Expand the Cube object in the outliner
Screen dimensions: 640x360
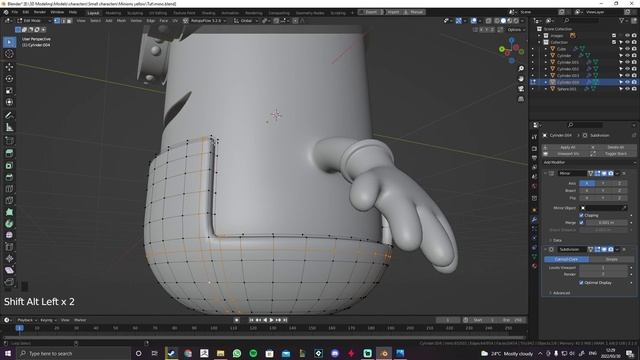coord(546,49)
